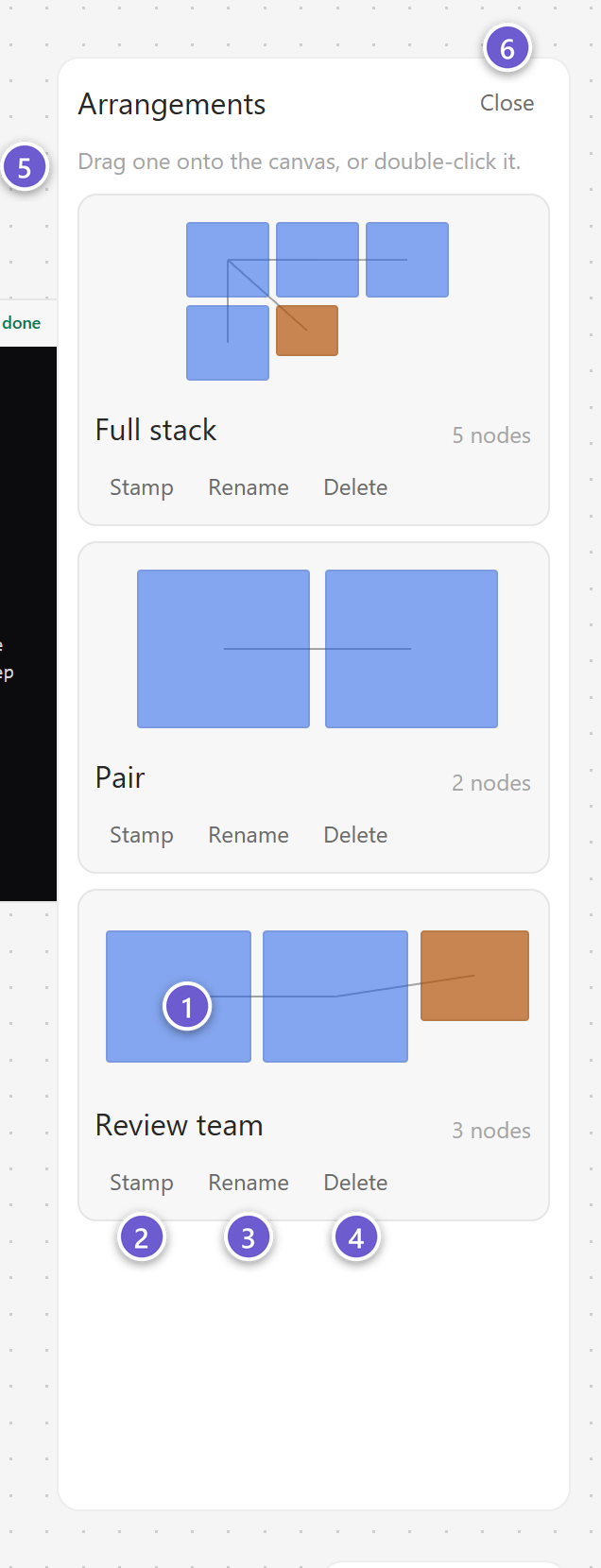
Task: Click the "Arrangements" panel heading
Action: pos(172,105)
